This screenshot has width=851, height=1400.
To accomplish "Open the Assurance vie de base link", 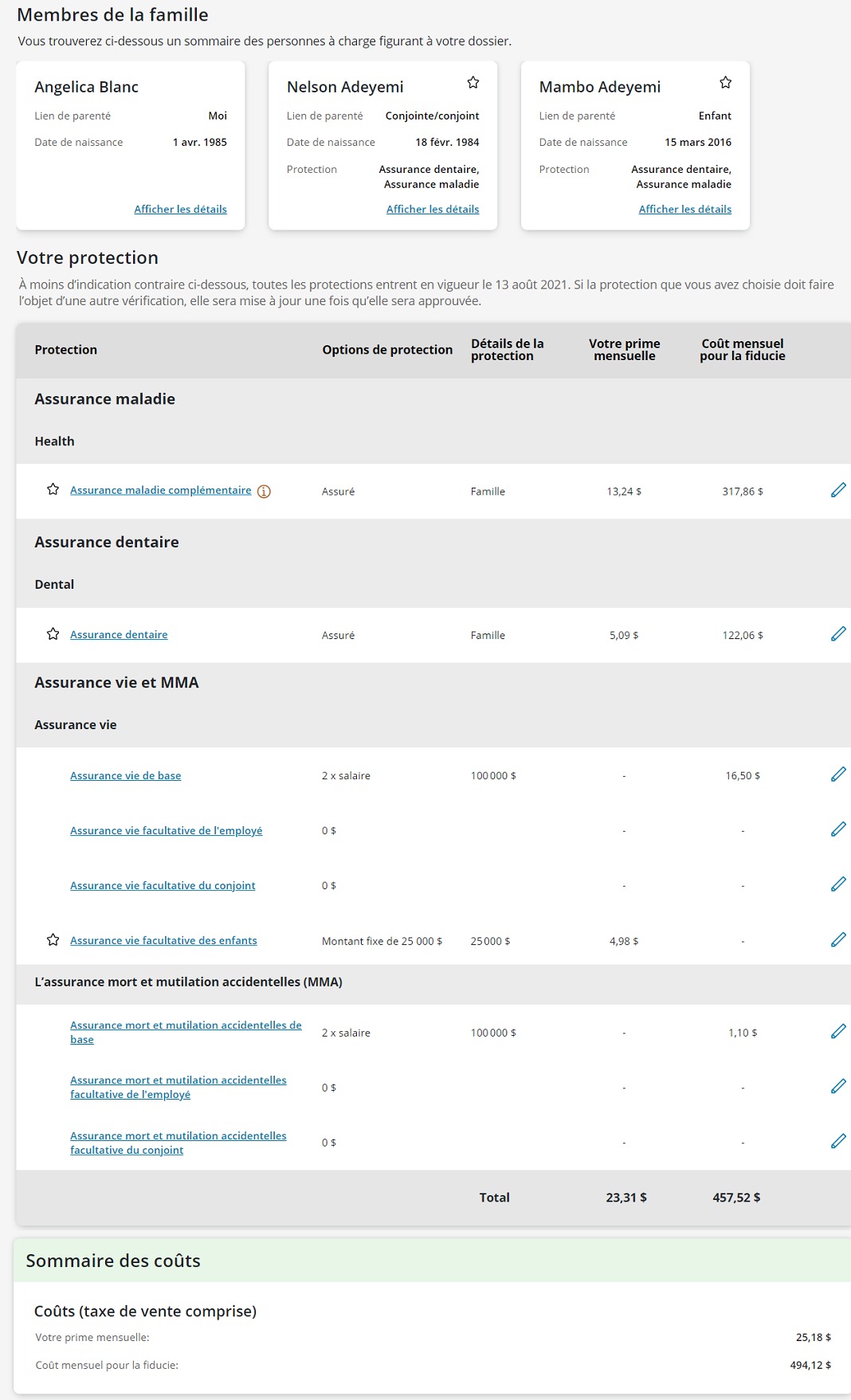I will click(x=126, y=775).
